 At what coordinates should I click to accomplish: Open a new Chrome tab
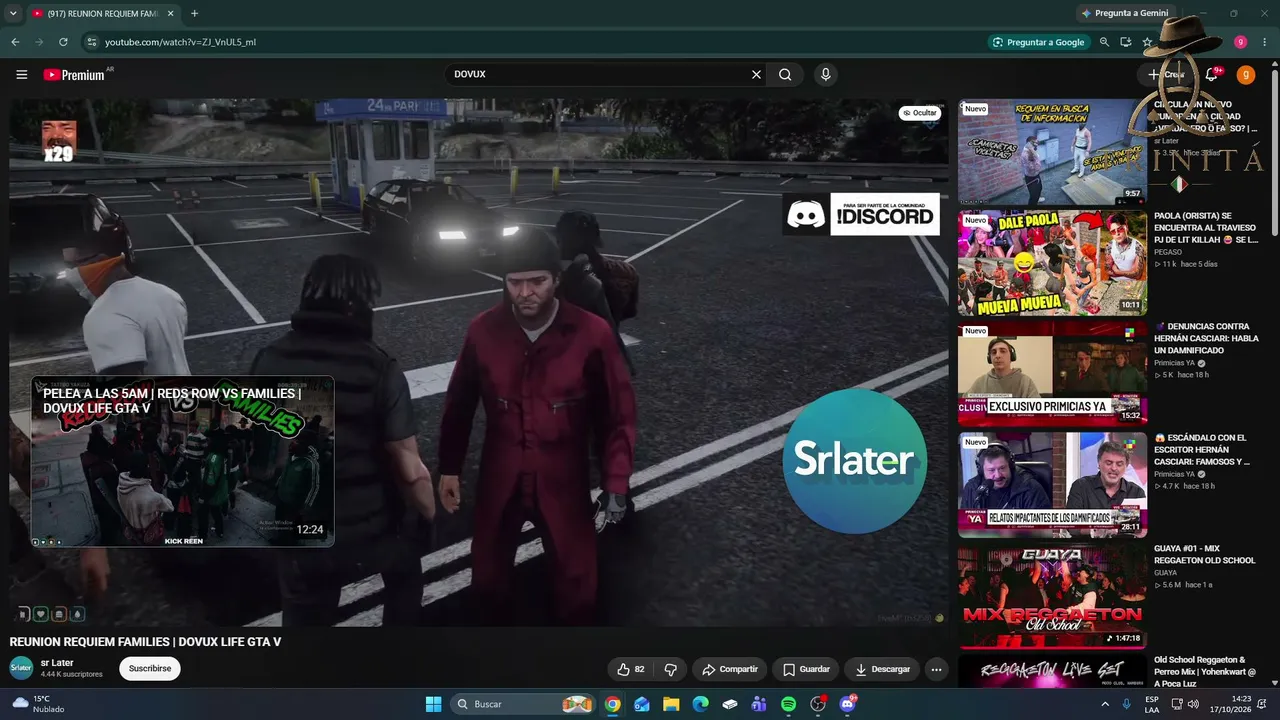tap(194, 13)
